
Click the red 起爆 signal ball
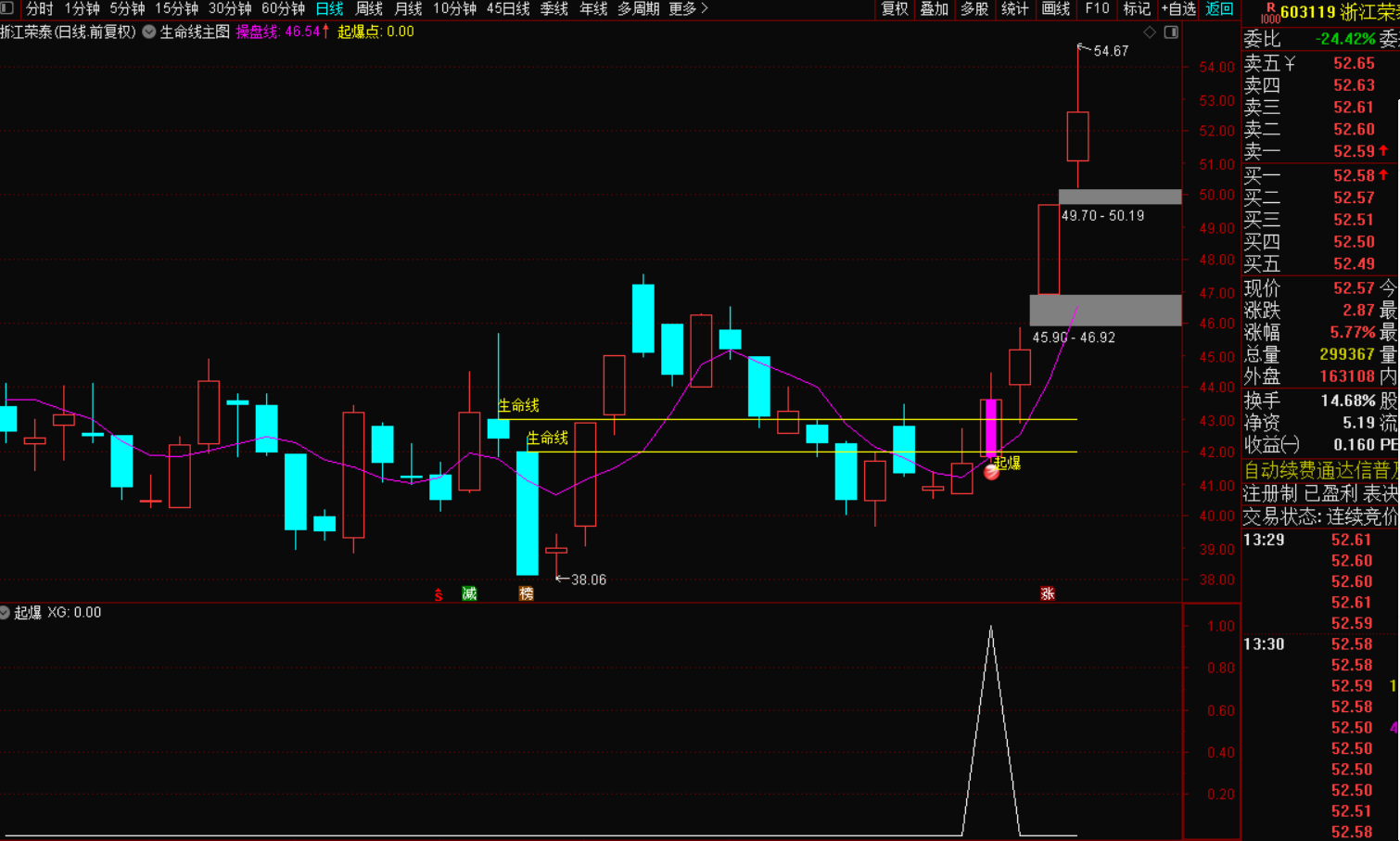point(991,472)
